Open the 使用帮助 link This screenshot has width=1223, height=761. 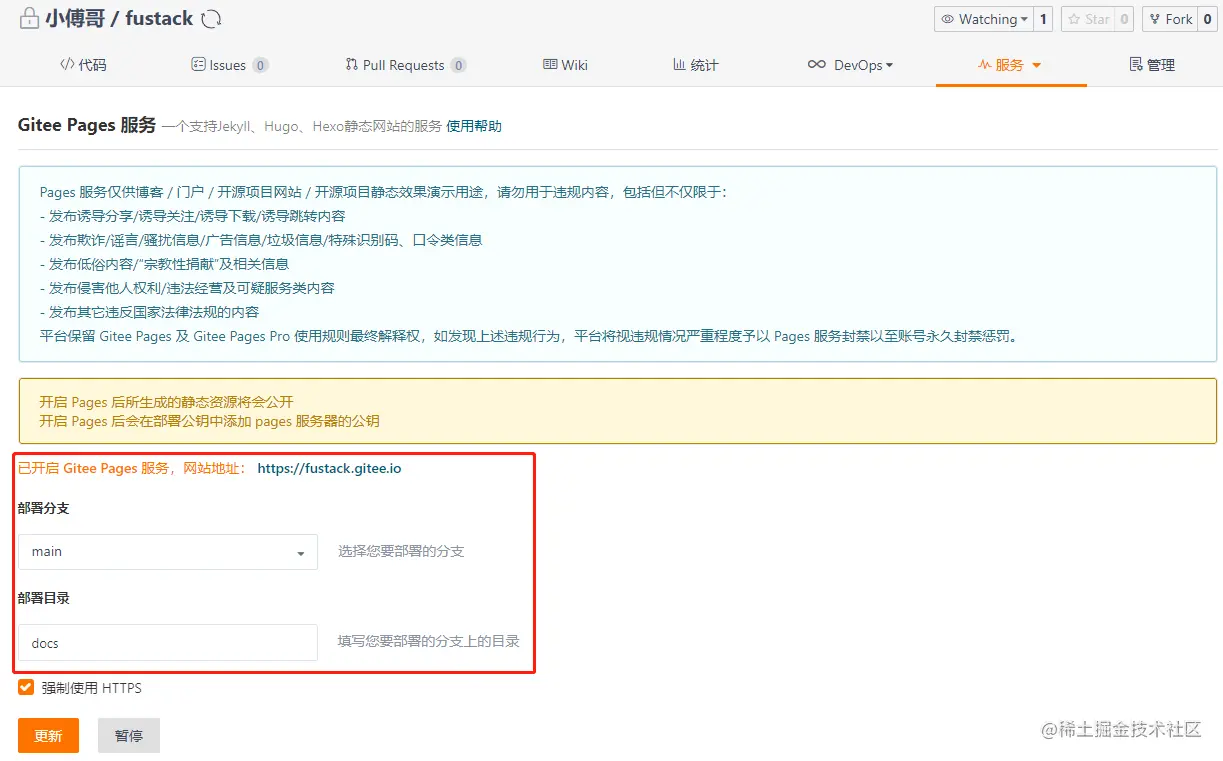click(x=474, y=126)
